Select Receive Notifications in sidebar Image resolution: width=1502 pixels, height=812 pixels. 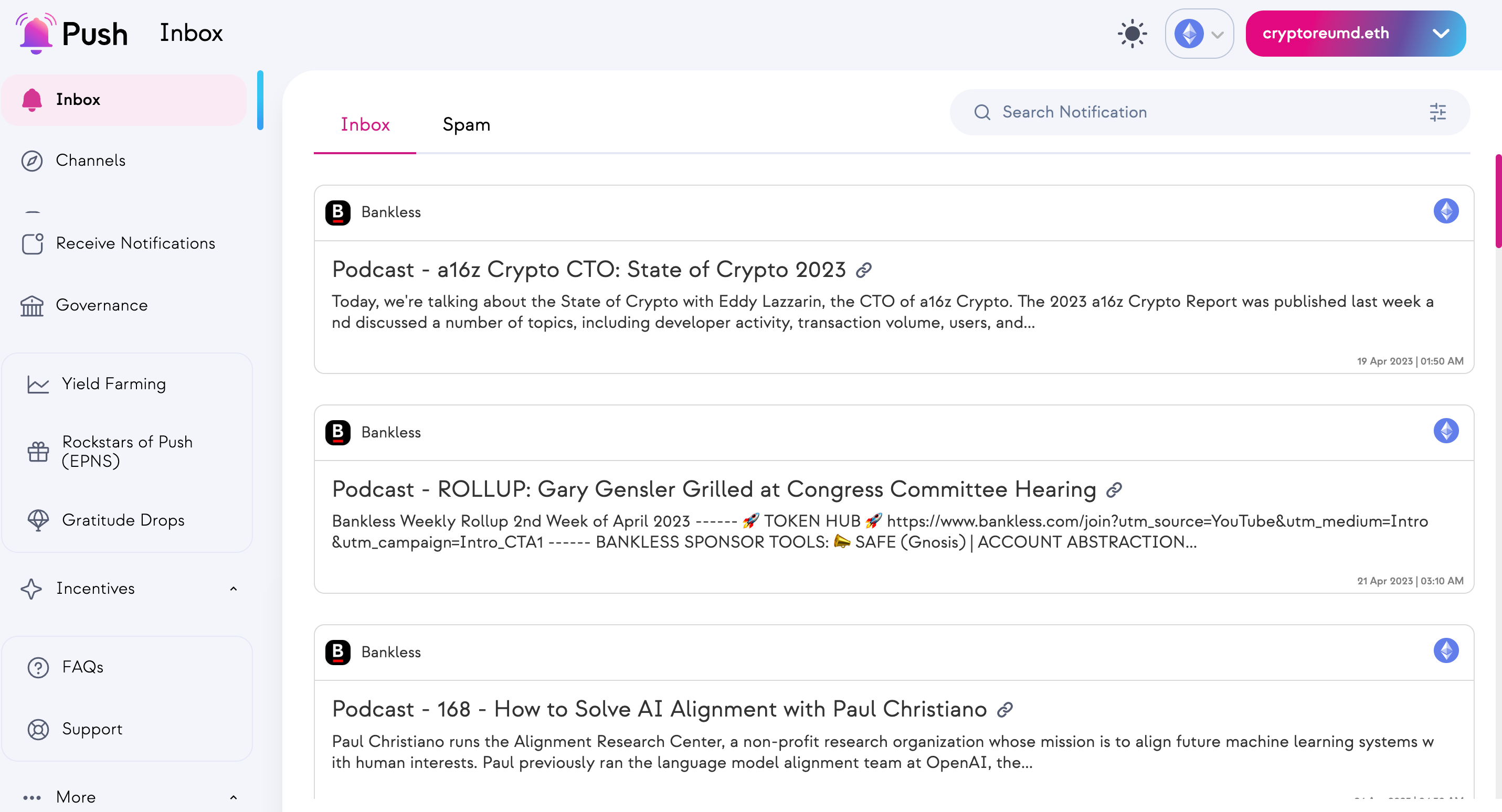[135, 243]
